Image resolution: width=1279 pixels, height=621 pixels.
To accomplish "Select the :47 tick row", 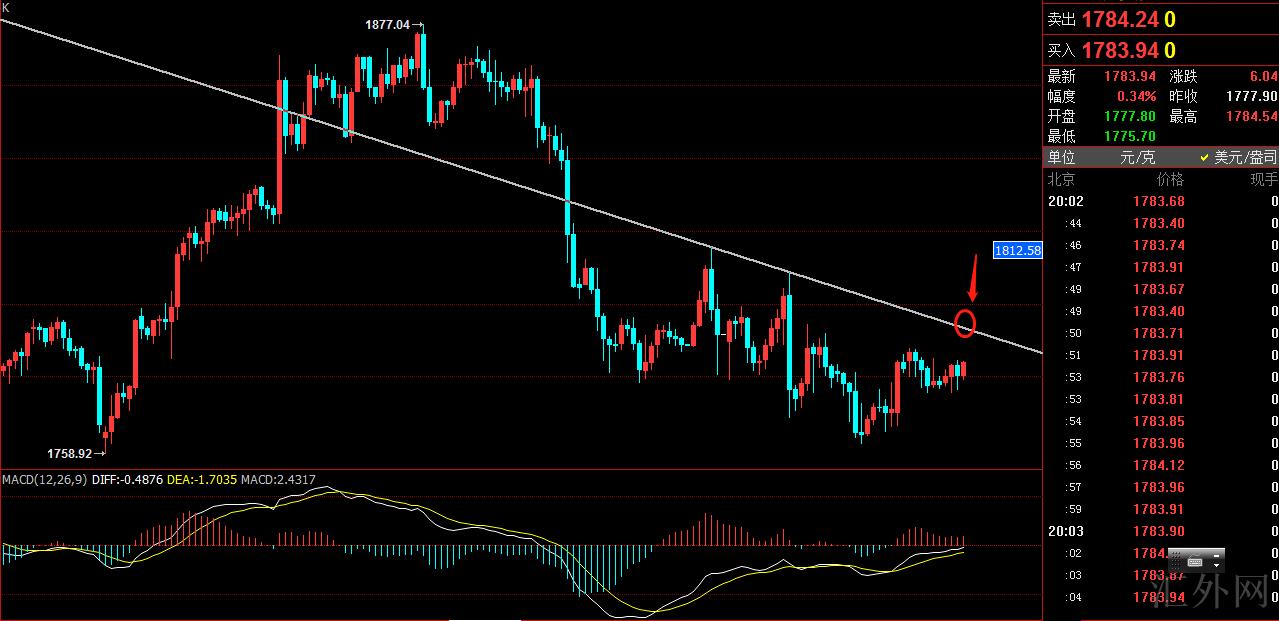I will point(1161,267).
